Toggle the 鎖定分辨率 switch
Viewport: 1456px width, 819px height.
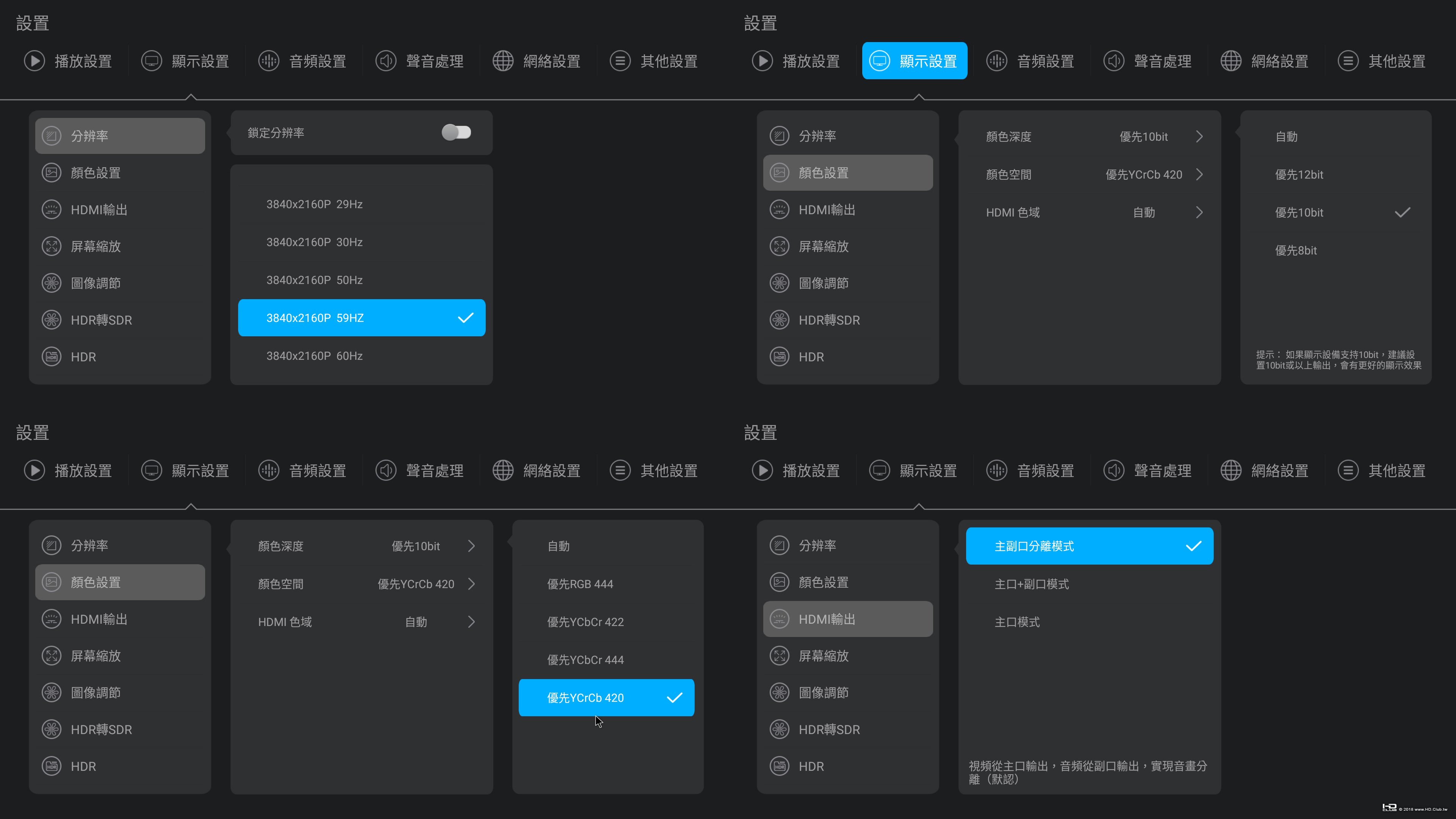click(456, 132)
